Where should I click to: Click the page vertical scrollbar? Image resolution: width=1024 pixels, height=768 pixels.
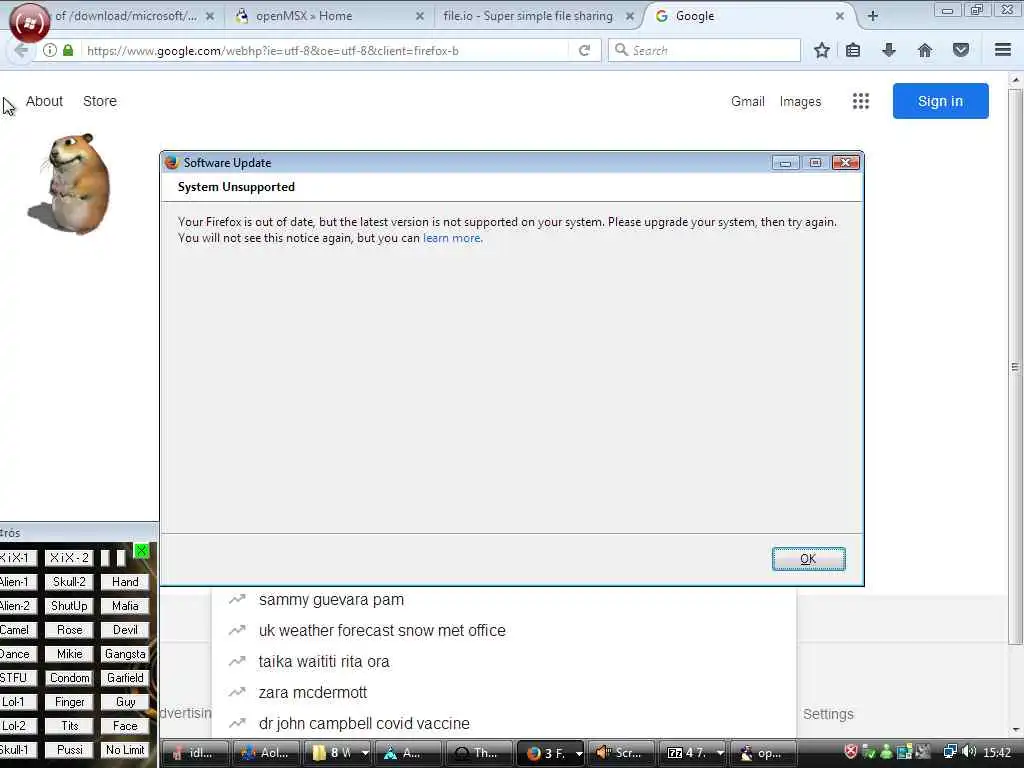pyautogui.click(x=1015, y=366)
